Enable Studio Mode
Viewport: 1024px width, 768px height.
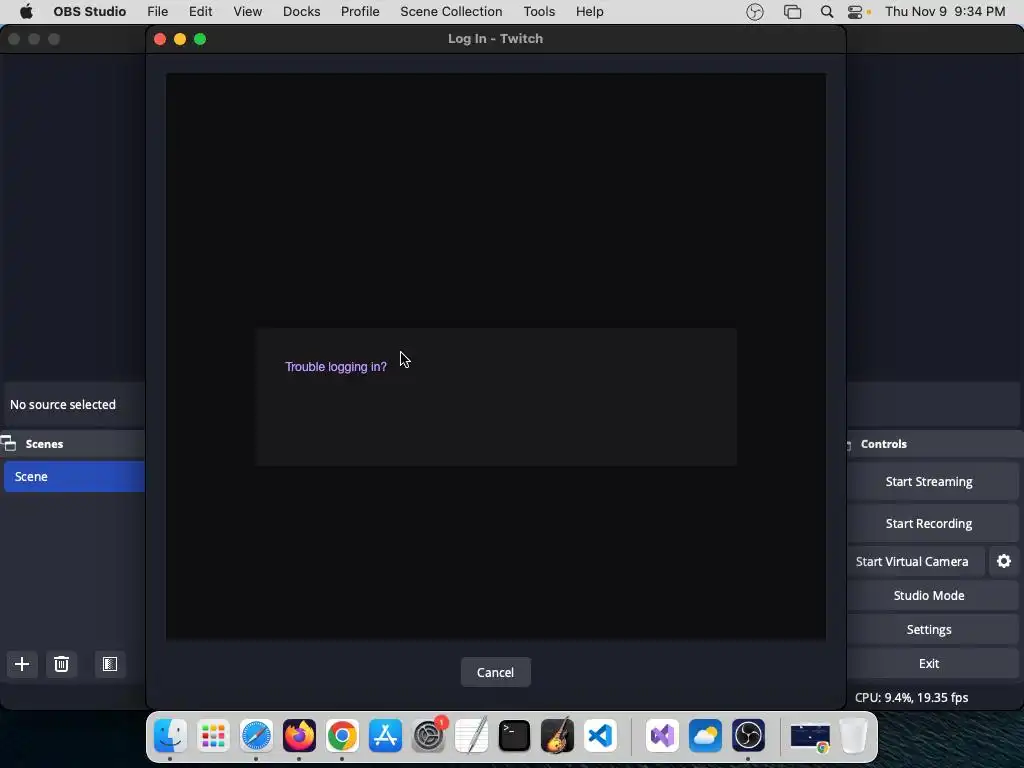click(929, 596)
